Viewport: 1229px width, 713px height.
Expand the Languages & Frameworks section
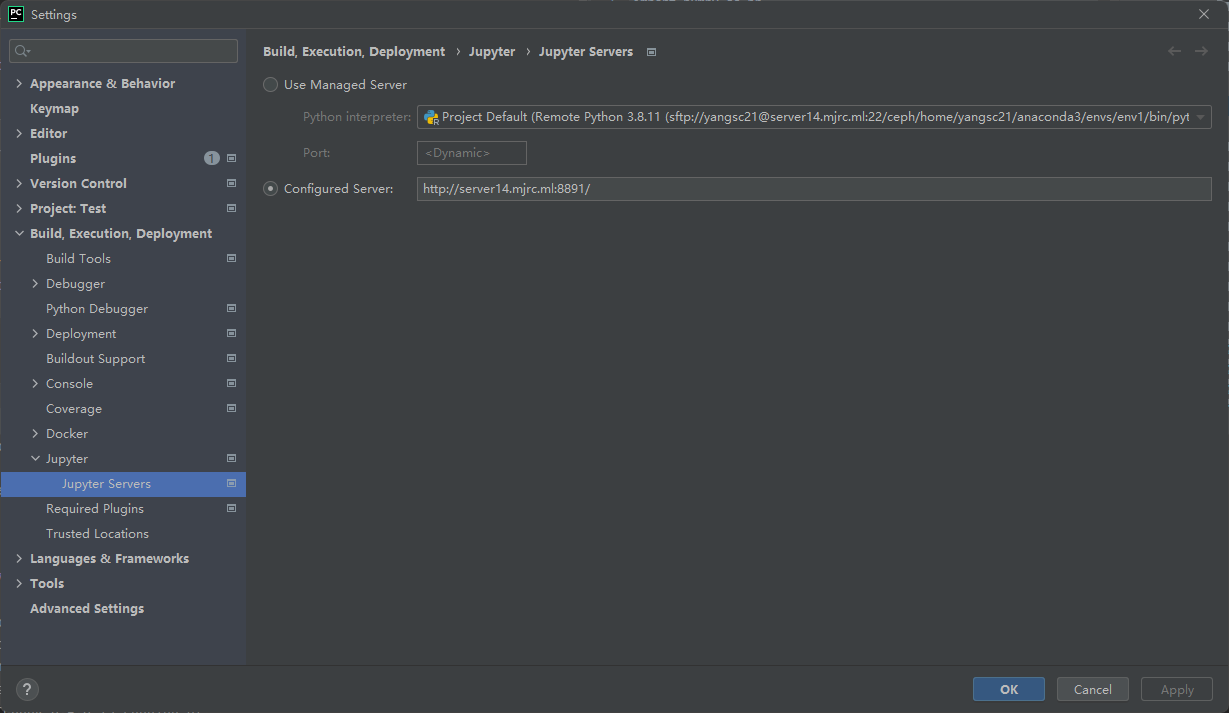click(19, 558)
